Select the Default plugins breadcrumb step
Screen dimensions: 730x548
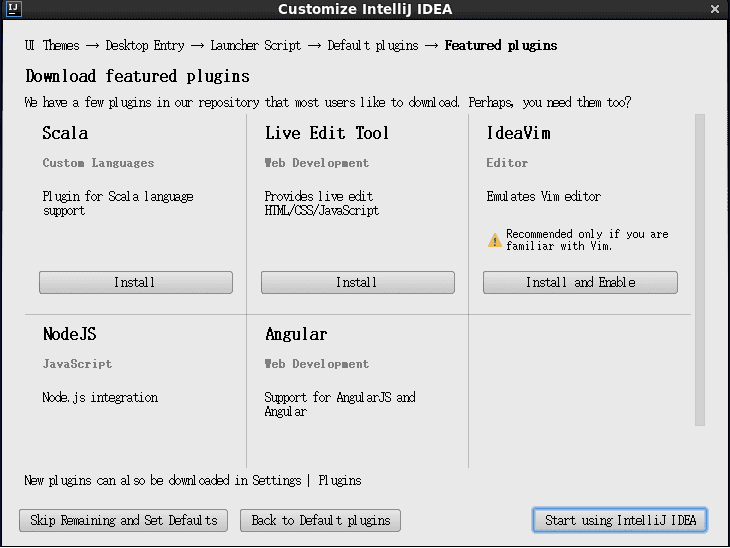coord(373,46)
